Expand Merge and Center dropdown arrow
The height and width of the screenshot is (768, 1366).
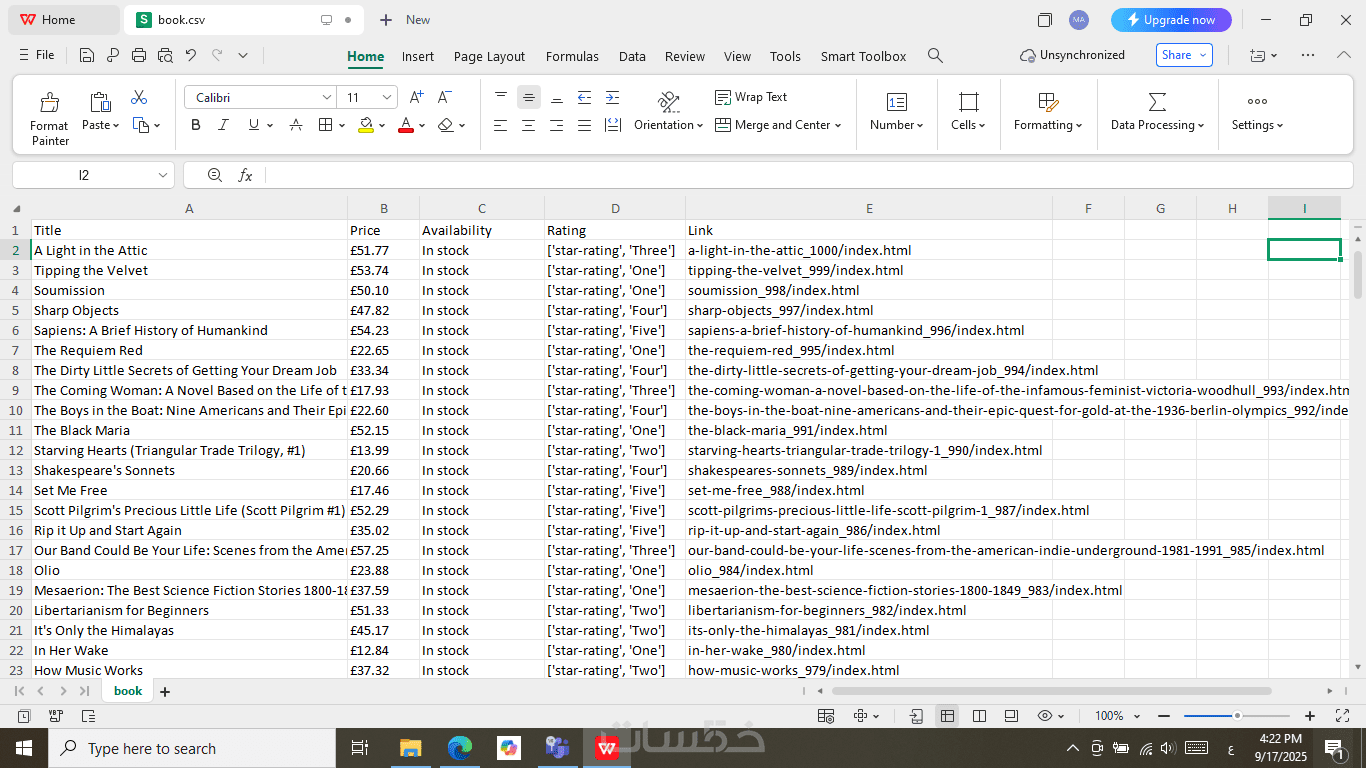(838, 125)
